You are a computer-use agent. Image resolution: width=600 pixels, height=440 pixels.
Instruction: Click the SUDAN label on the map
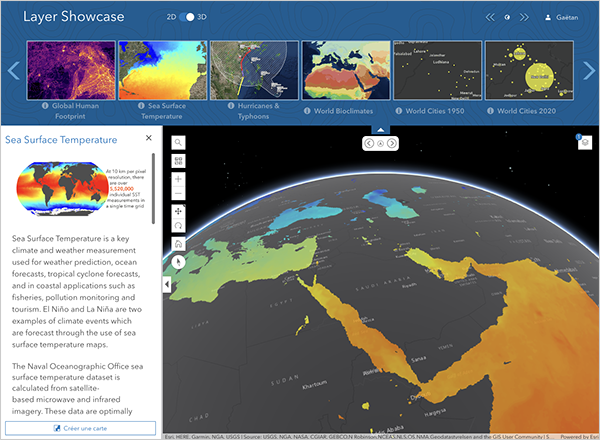point(285,380)
